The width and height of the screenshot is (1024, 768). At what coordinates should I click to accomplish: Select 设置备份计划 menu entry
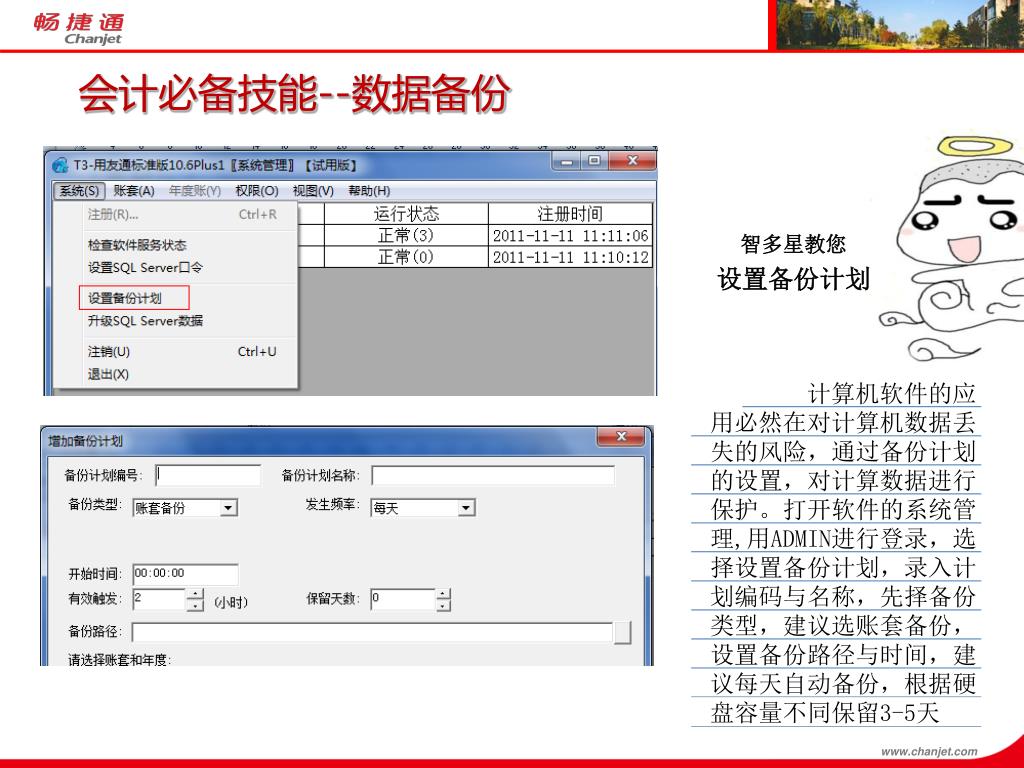click(x=134, y=298)
